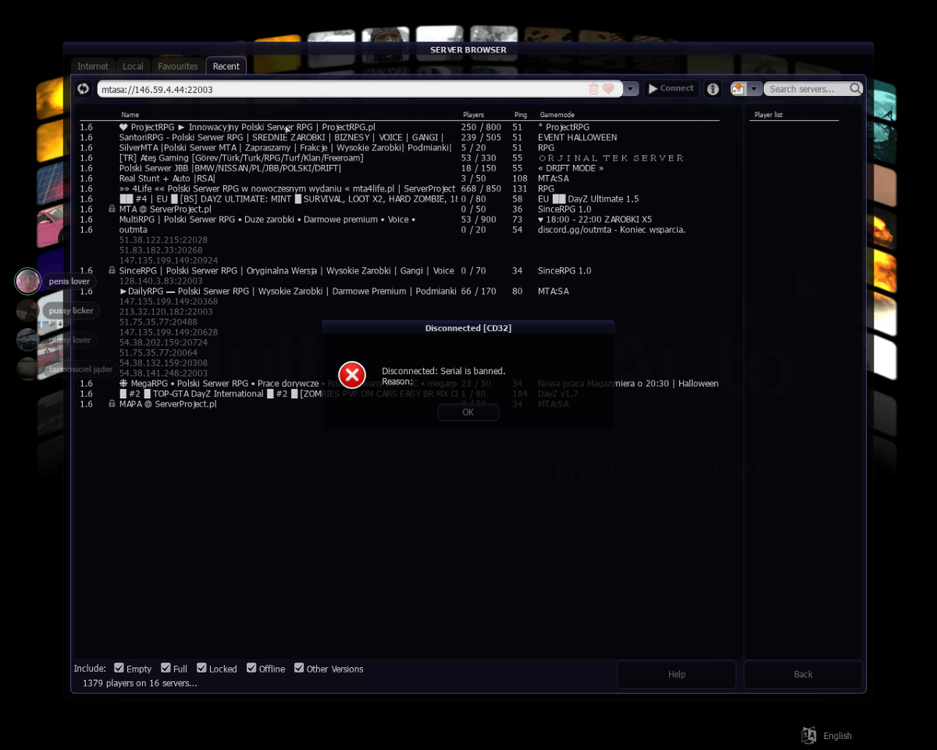Click the padlock icon on SinceRPG server row
The height and width of the screenshot is (750, 937).
[112, 270]
